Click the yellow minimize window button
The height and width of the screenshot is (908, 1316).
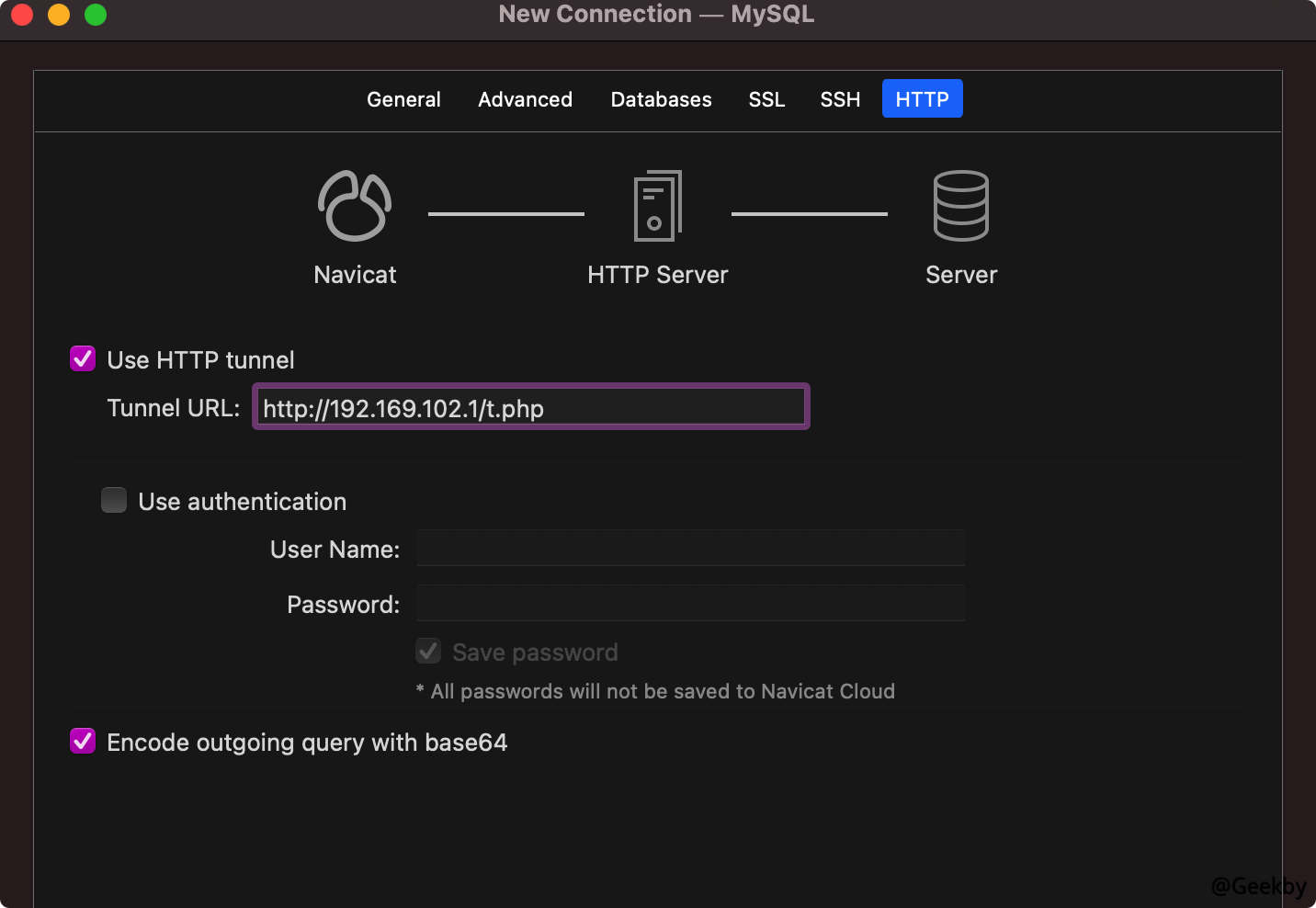tap(59, 15)
